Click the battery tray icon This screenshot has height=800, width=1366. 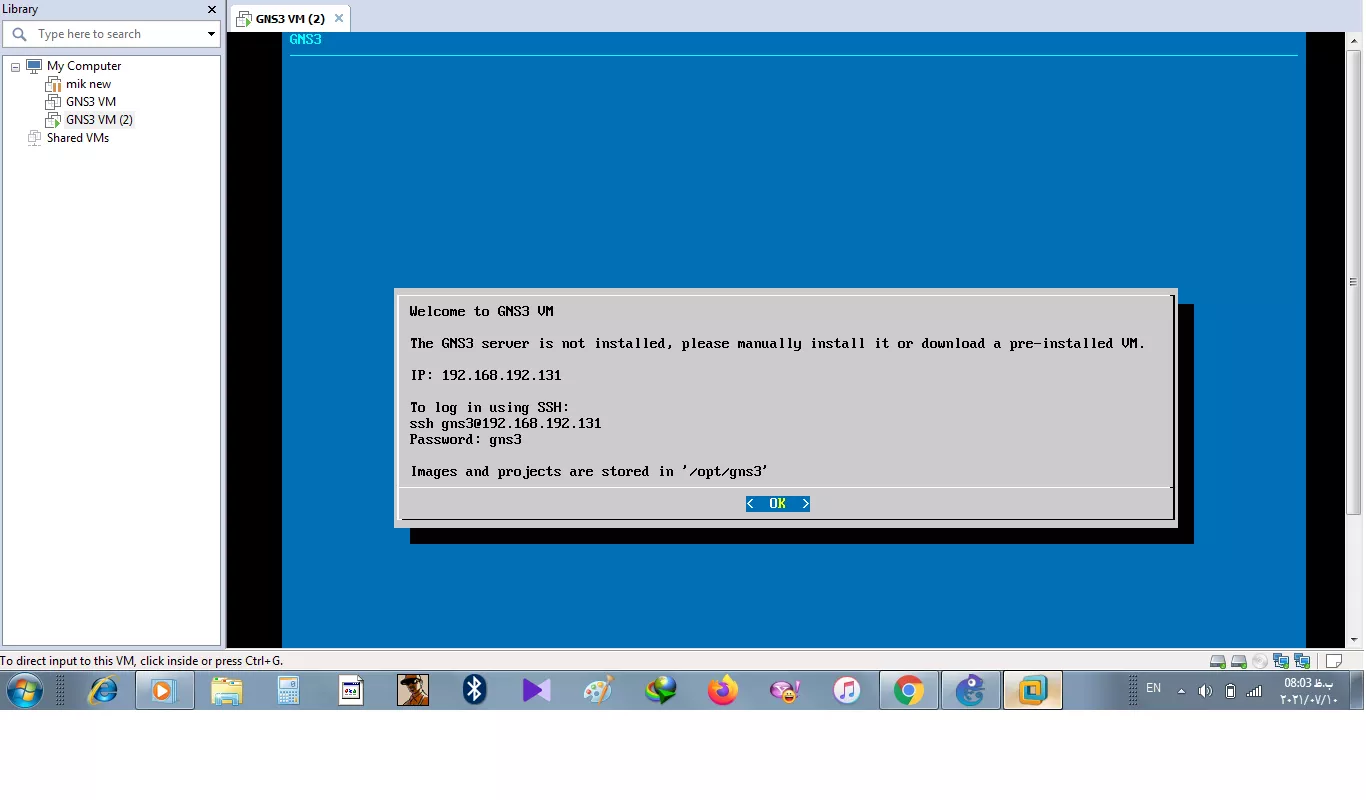point(1230,691)
